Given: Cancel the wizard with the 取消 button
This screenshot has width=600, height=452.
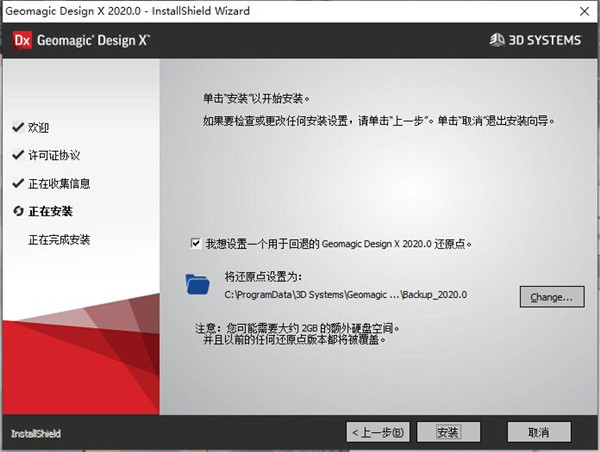Looking at the screenshot, I should (x=540, y=432).
